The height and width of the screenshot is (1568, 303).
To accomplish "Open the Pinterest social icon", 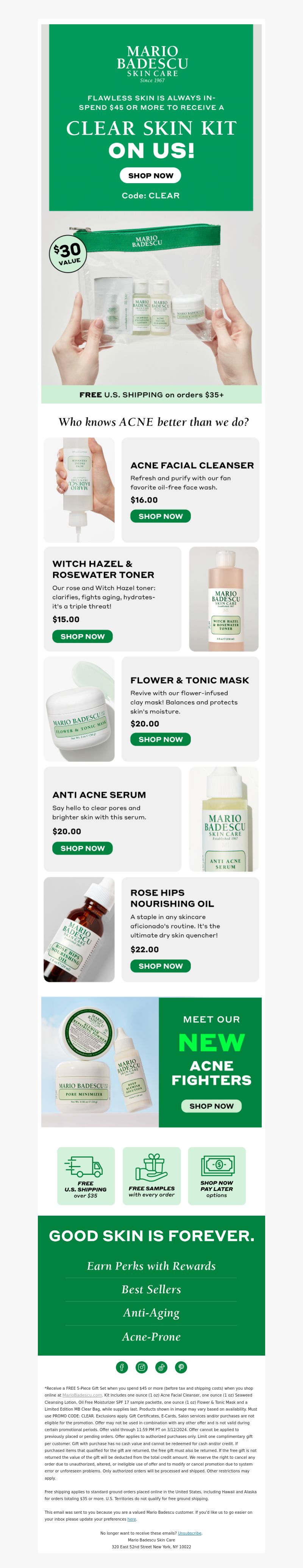I will click(x=181, y=1367).
